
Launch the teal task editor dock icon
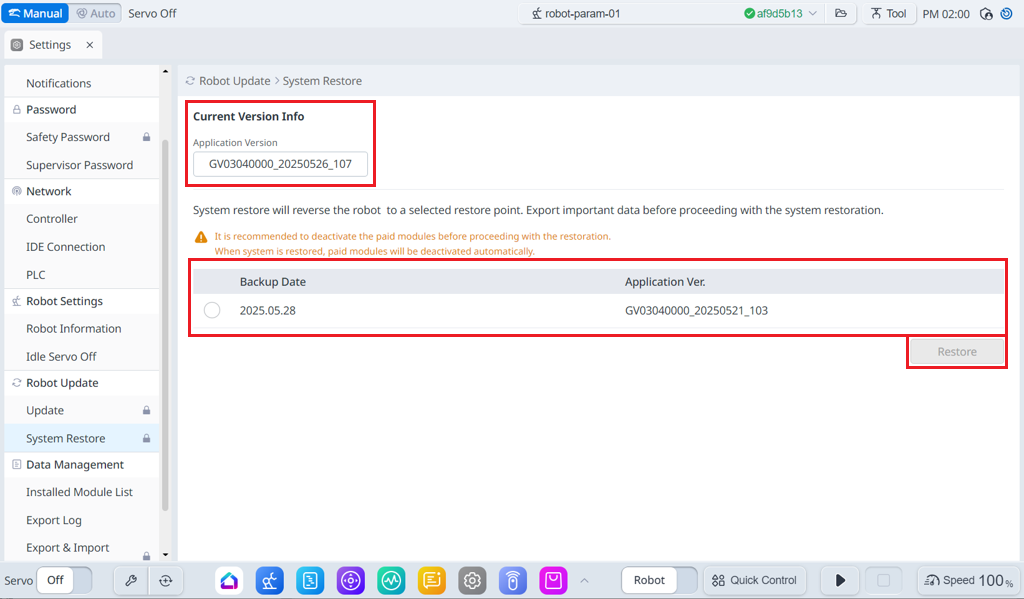[311, 580]
